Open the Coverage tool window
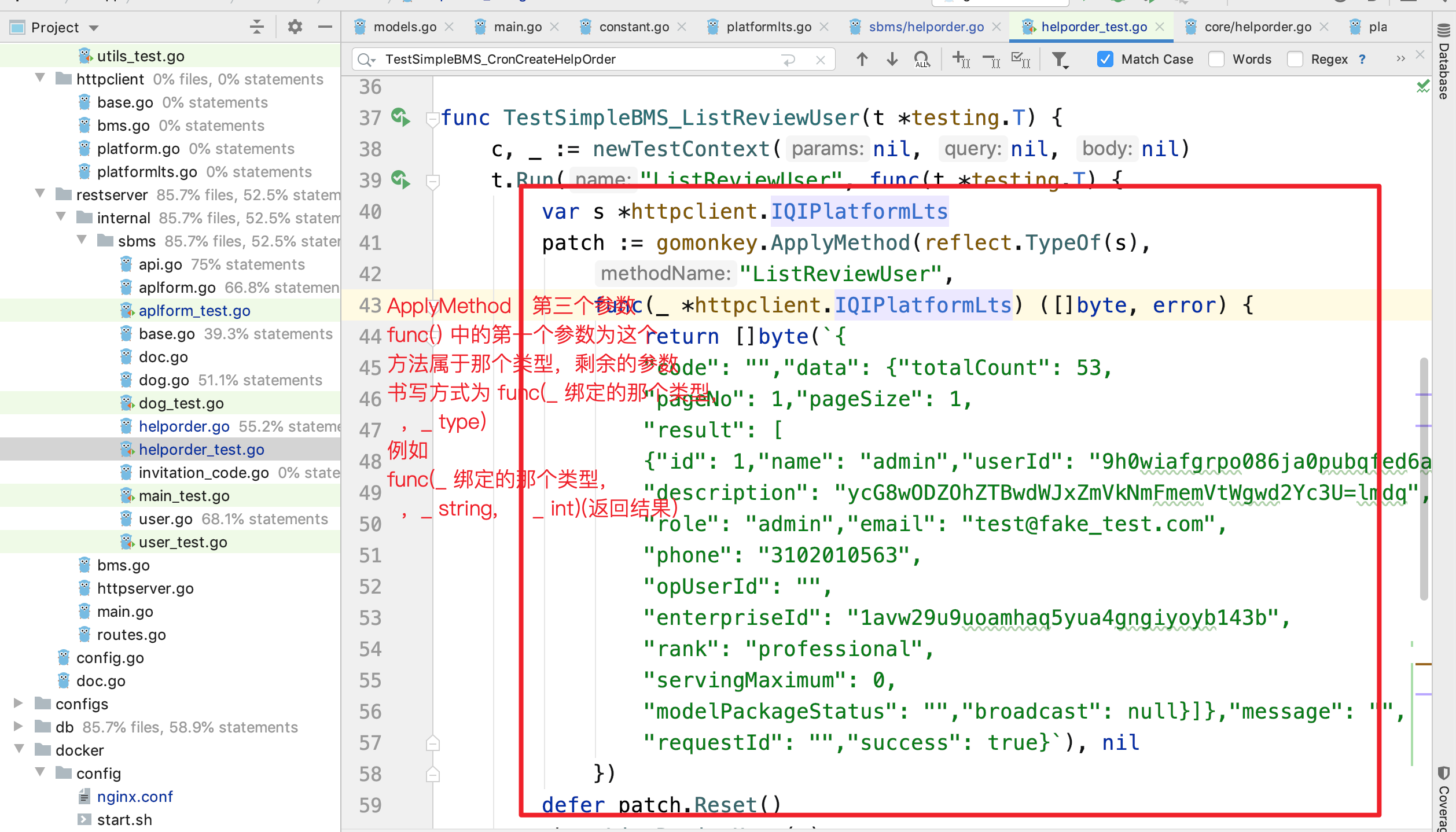This screenshot has height=832, width=1456. pos(1444,800)
